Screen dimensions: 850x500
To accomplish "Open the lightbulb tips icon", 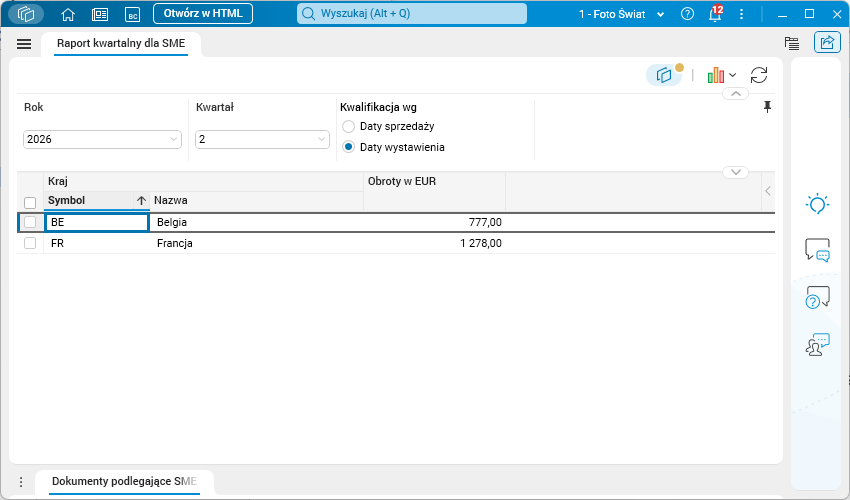I will (x=817, y=204).
